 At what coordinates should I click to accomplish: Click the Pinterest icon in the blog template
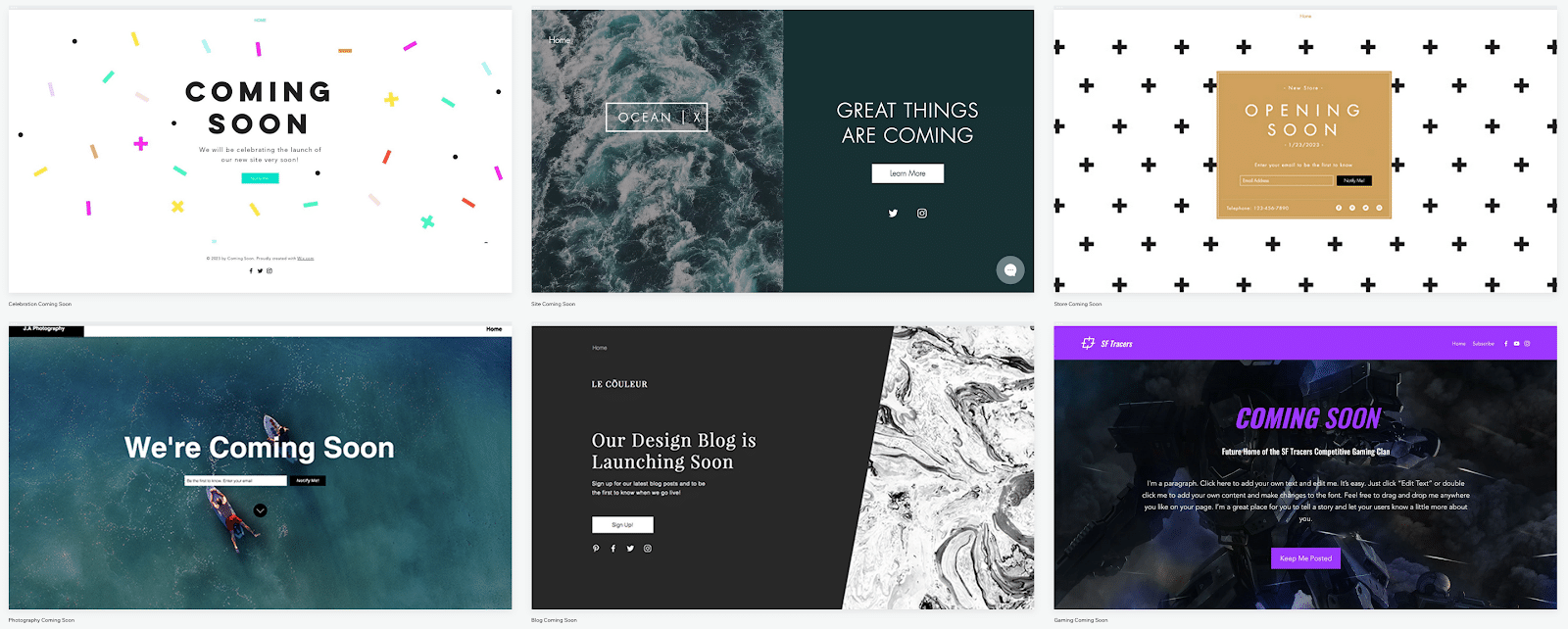click(x=596, y=549)
